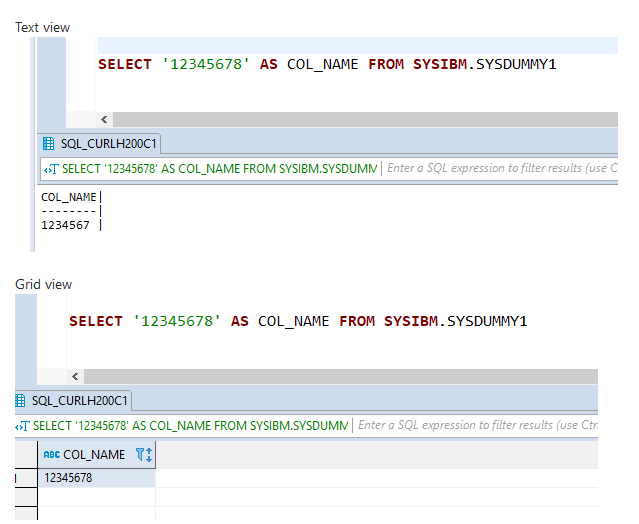Screen dimensions: 639x524
Task: Click SQL script icon in Text view query bar
Action: tap(52, 169)
